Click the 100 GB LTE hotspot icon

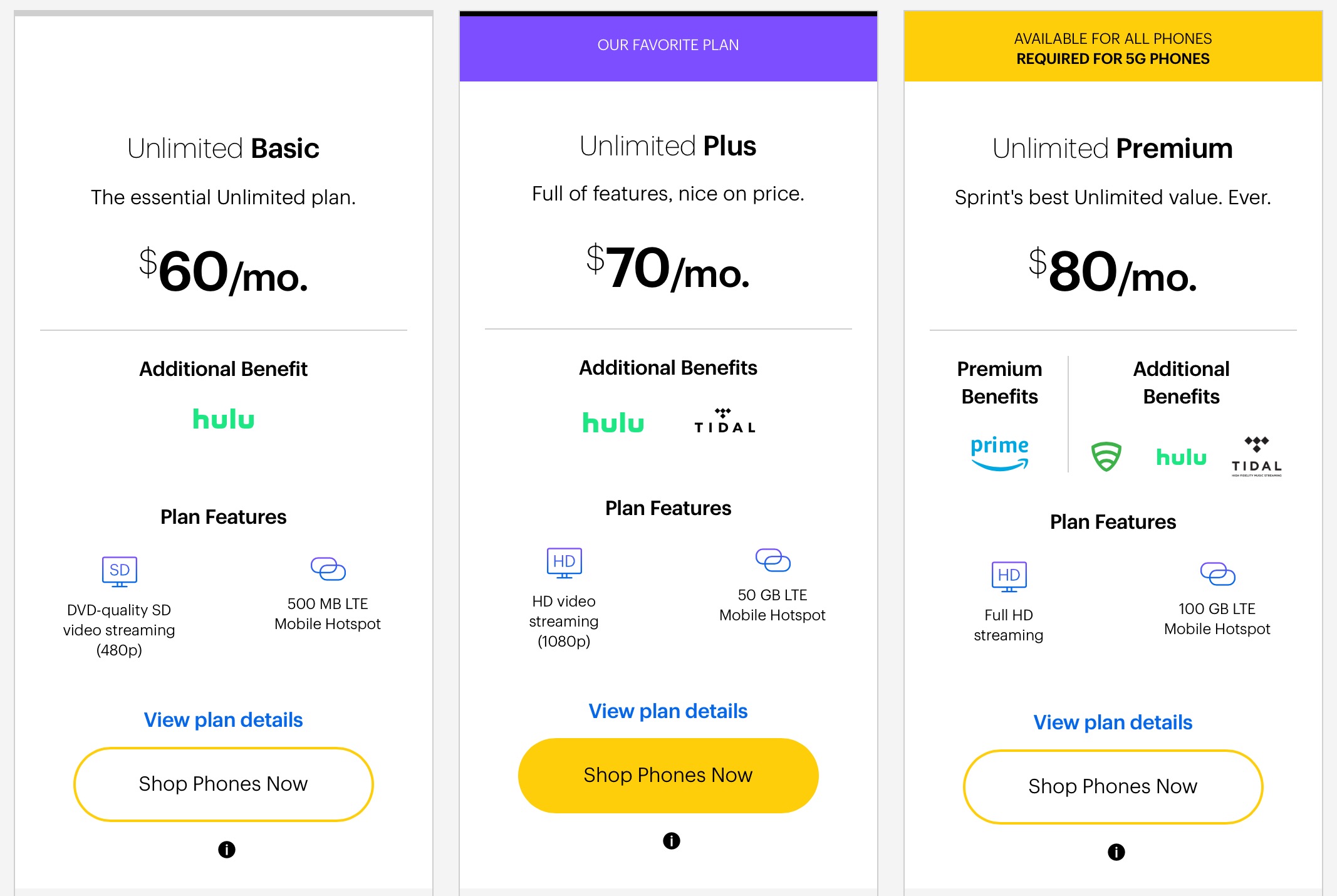[1217, 573]
